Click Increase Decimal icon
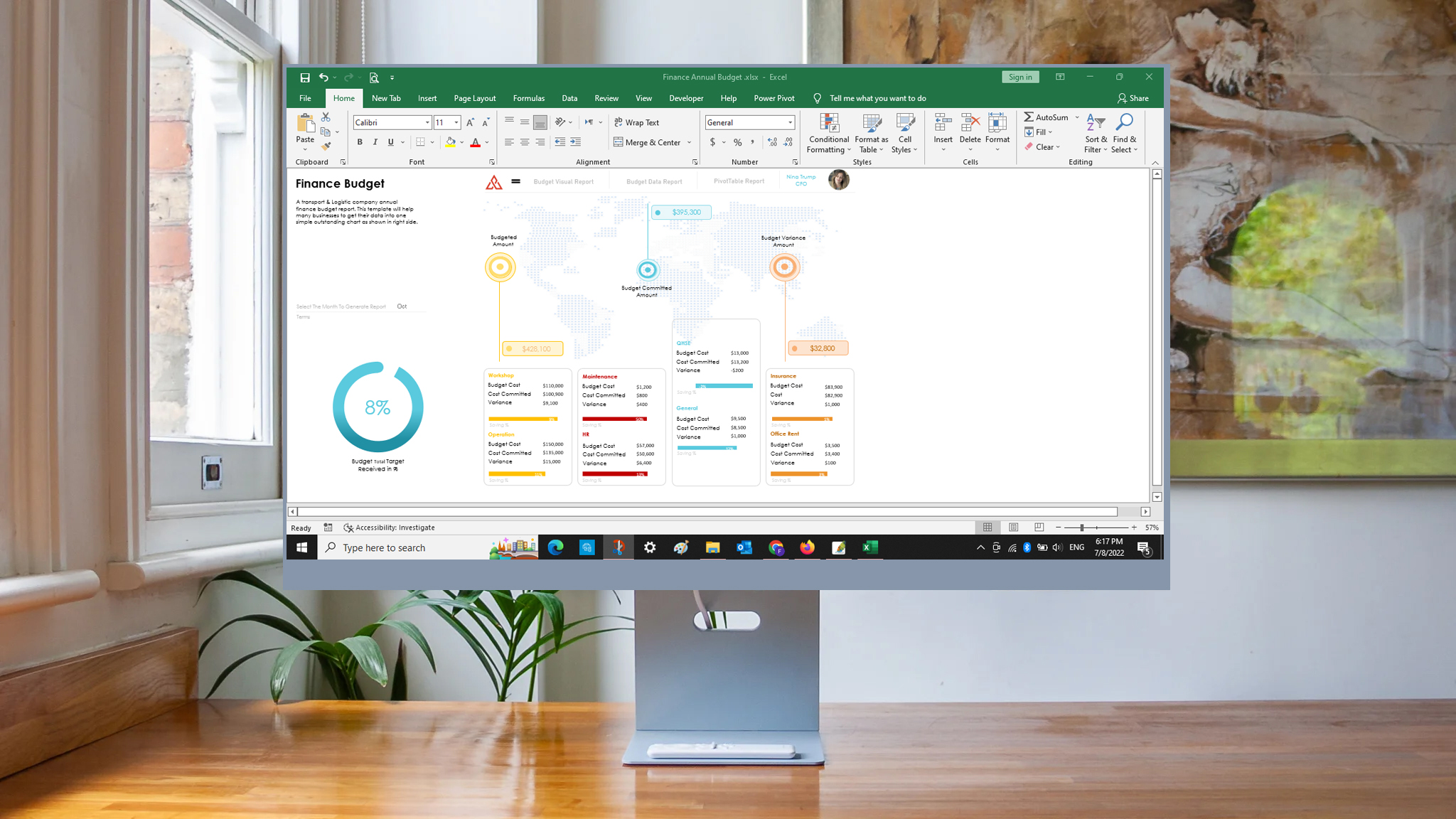This screenshot has width=1456, height=819. point(773,142)
